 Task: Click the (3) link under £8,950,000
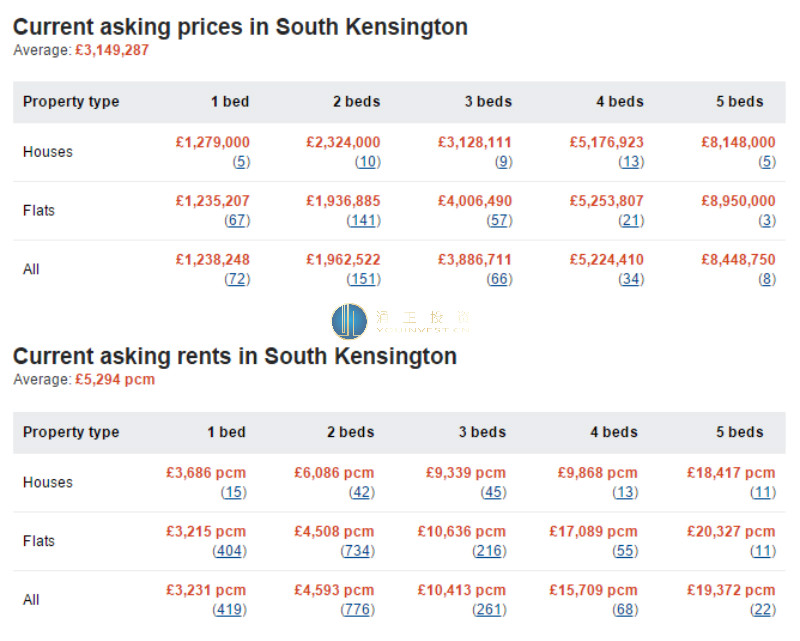point(767,220)
